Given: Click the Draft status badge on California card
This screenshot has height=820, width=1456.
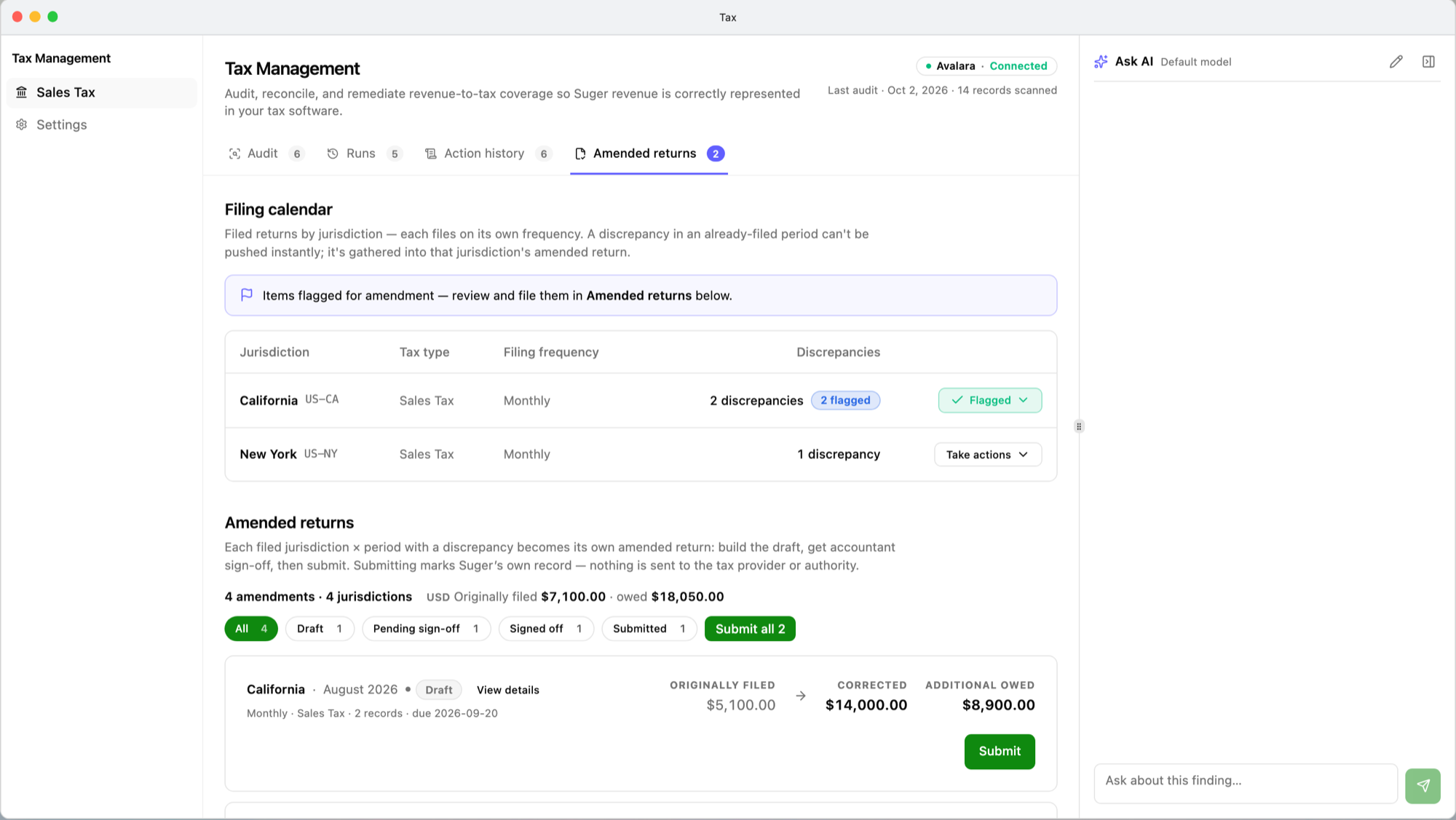Looking at the screenshot, I should click(x=438, y=690).
